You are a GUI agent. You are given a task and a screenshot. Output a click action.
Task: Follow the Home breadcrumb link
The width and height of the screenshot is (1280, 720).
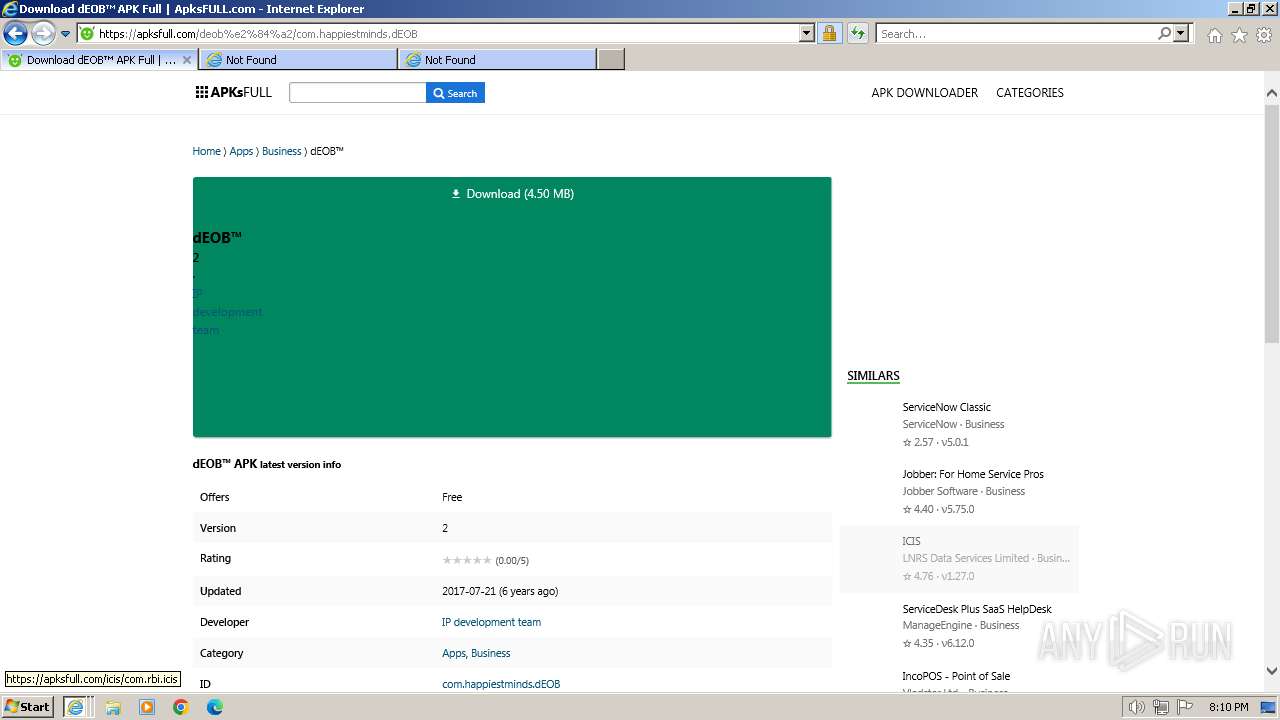206,151
